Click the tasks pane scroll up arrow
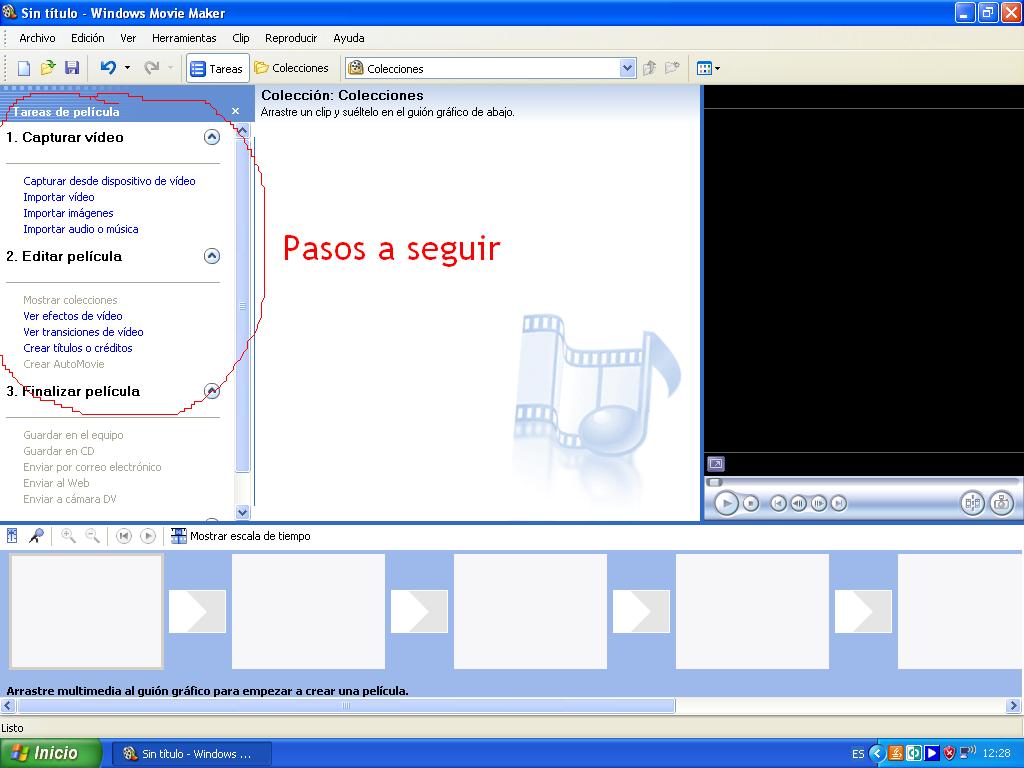1024x768 pixels. (x=242, y=130)
